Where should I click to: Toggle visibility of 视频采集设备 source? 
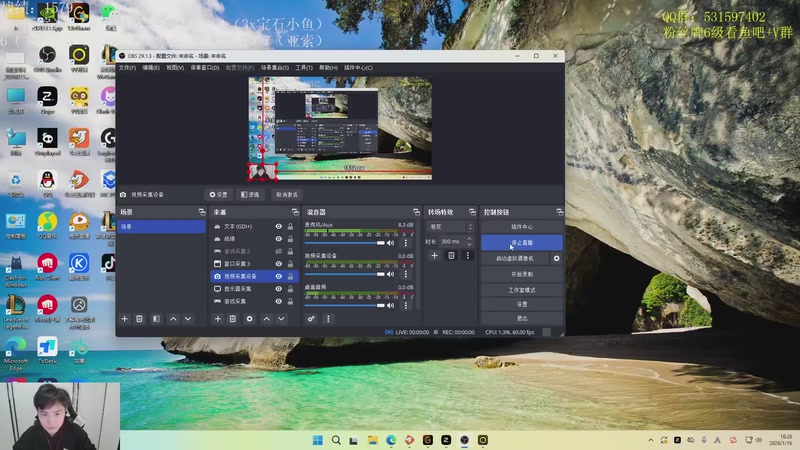point(279,276)
